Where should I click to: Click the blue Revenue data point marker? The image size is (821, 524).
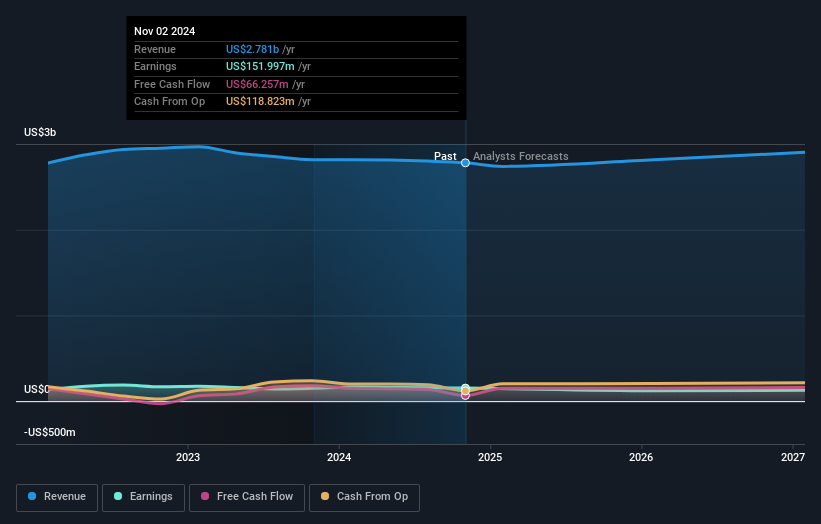465,163
